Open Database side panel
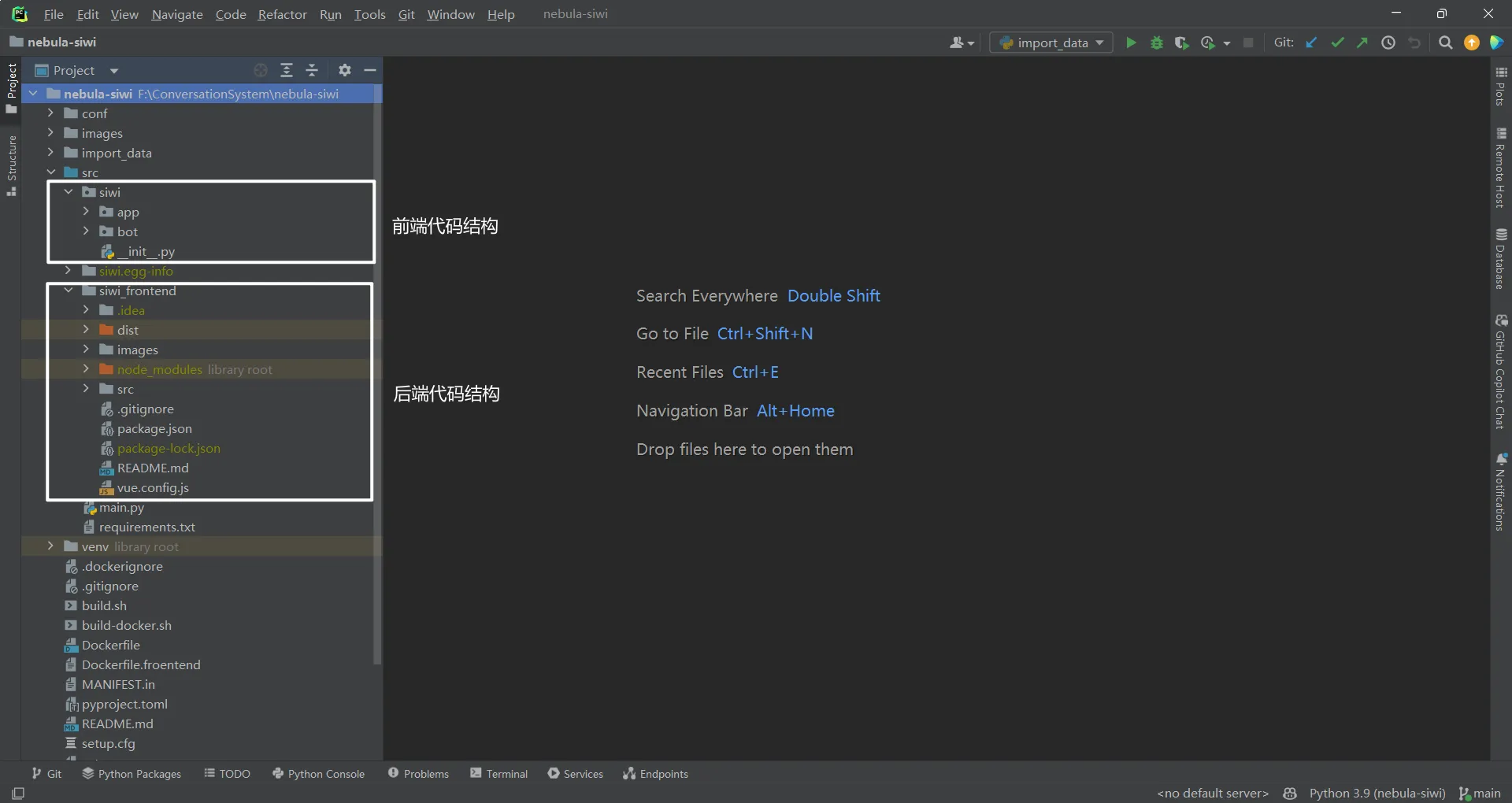The width and height of the screenshot is (1512, 803). pos(1501,259)
